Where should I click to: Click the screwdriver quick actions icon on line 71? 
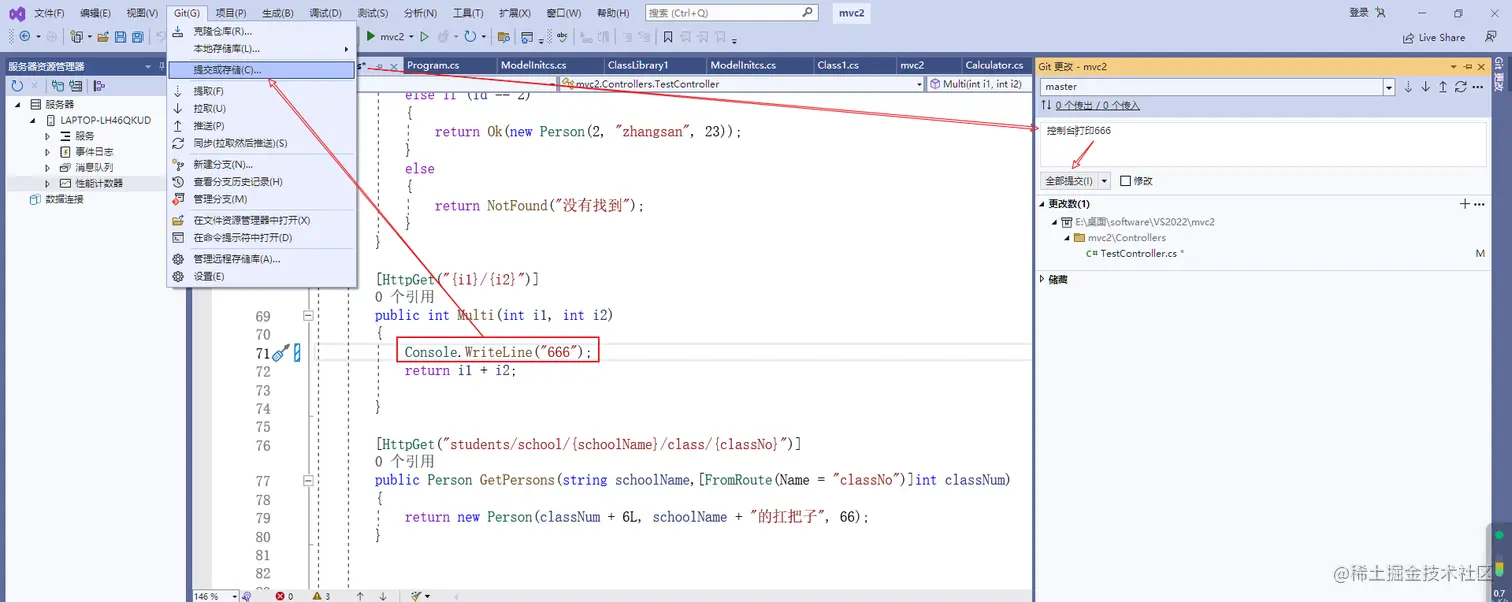click(x=280, y=352)
